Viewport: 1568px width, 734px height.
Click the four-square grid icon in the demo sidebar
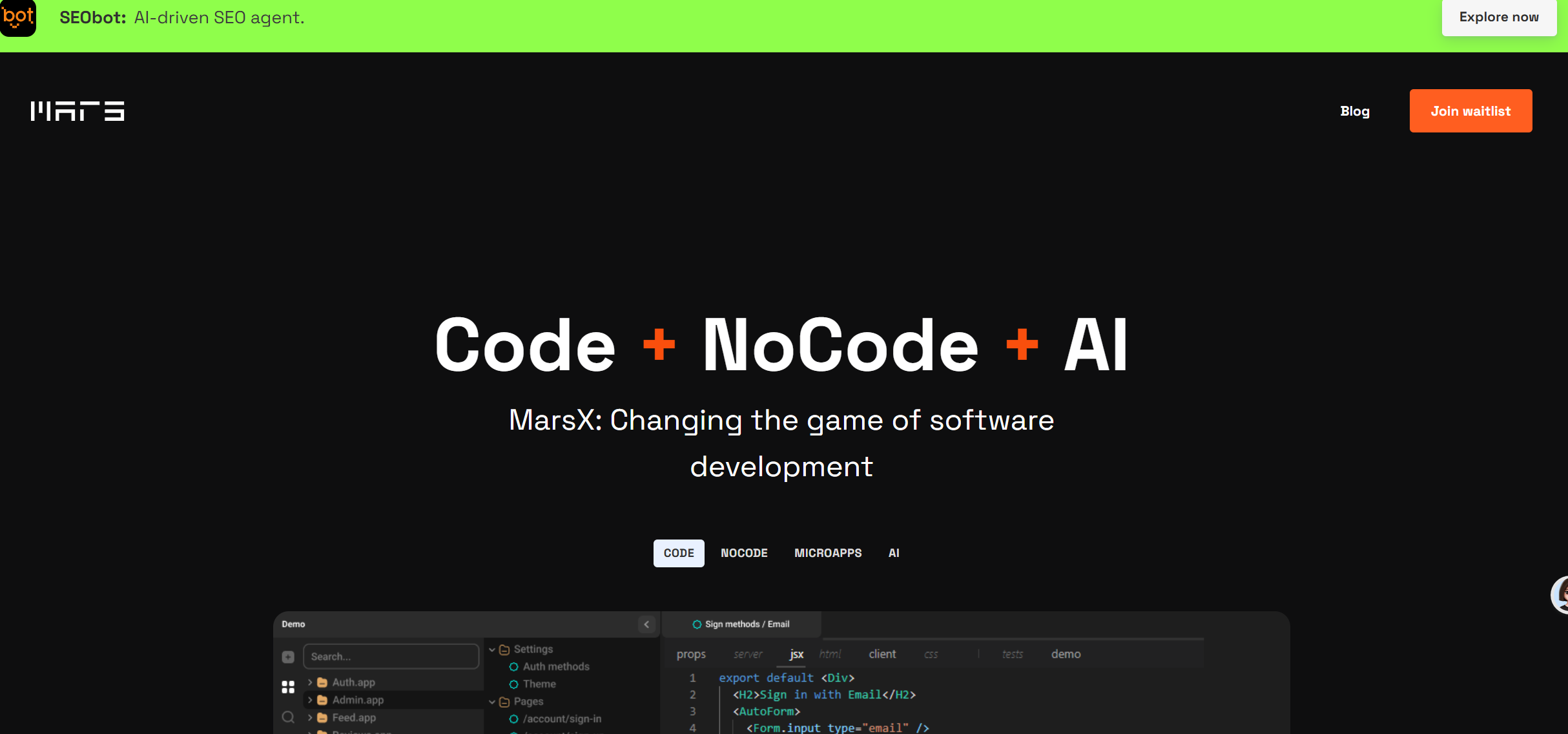point(288,687)
